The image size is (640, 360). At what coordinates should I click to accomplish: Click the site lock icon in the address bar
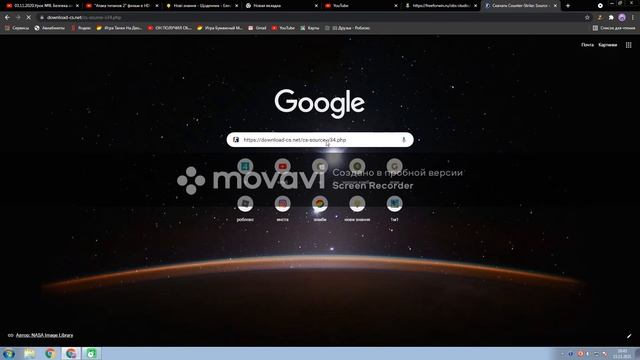42,18
